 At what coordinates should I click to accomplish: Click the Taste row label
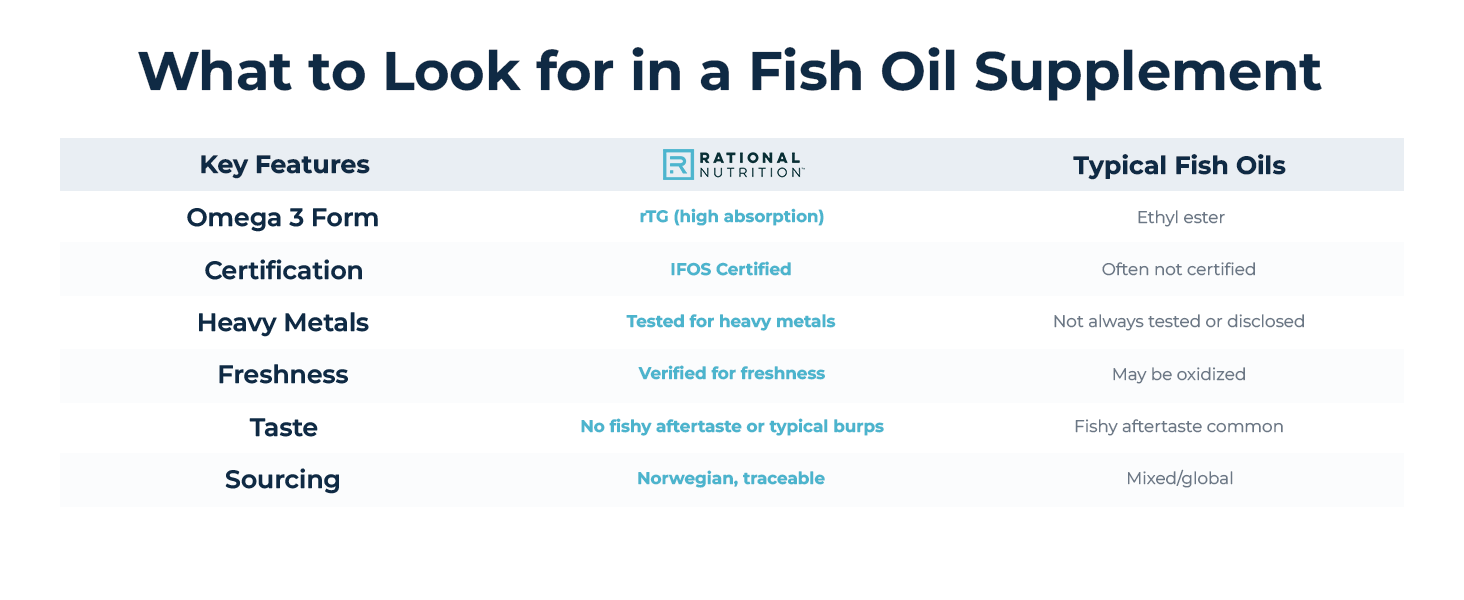click(283, 427)
